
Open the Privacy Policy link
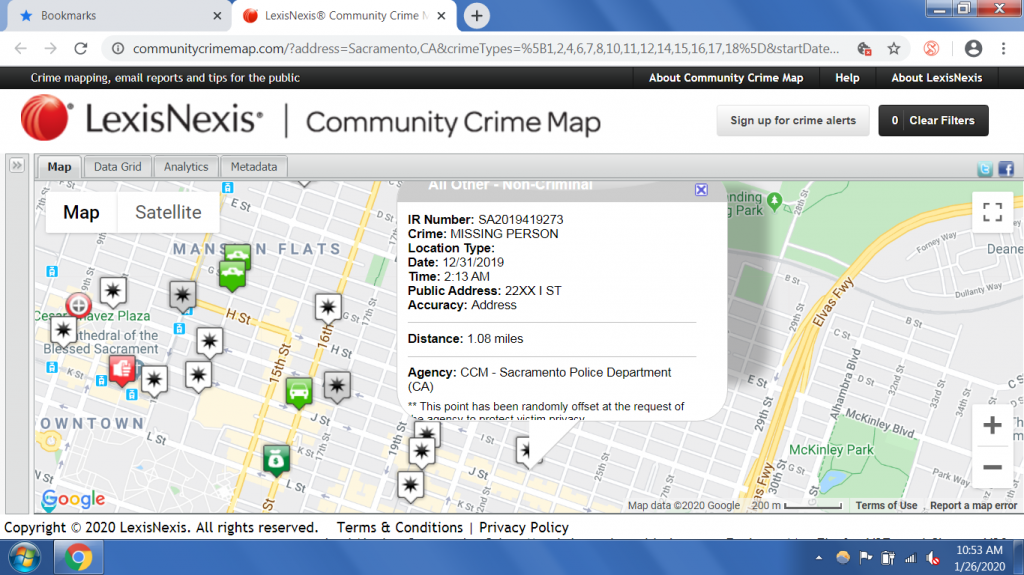(x=523, y=527)
